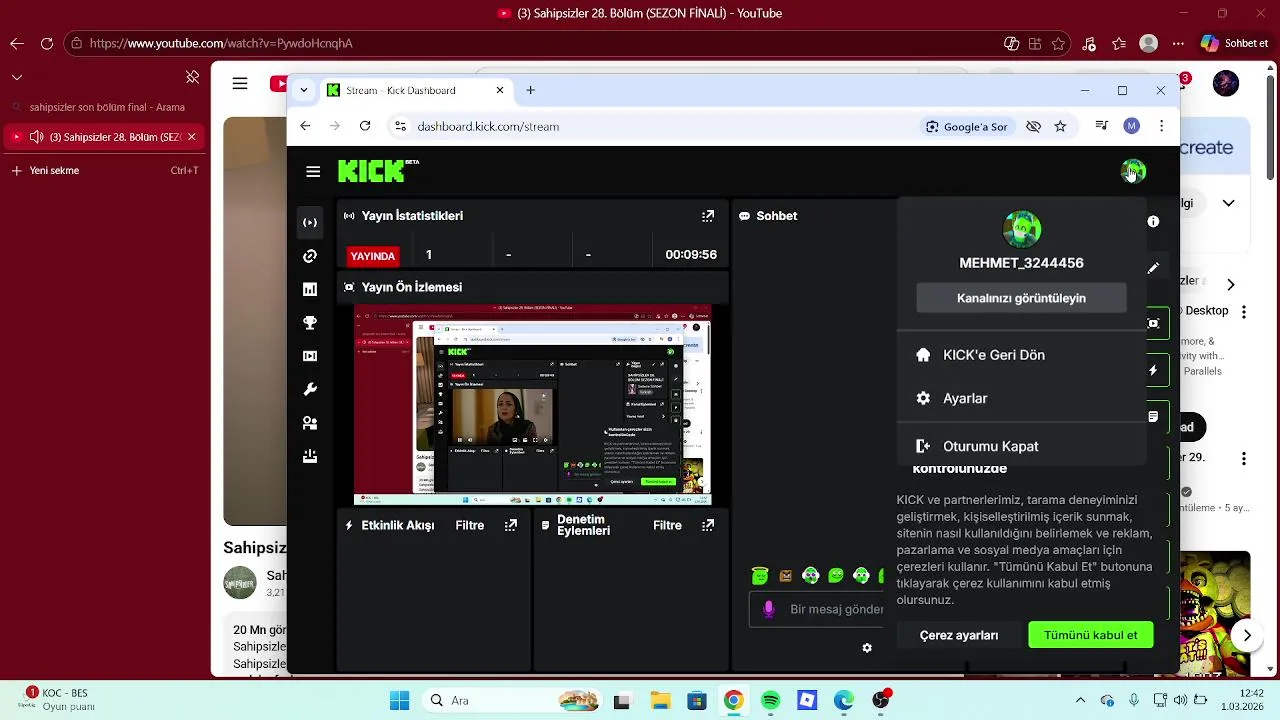The height and width of the screenshot is (720, 1280).
Task: Select the Sahipsizler 28. Bölüm vertical tab
Action: pos(105,137)
